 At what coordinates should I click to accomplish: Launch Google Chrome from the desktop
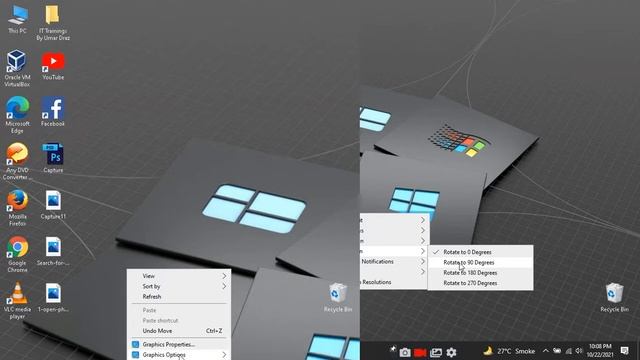coord(17,254)
